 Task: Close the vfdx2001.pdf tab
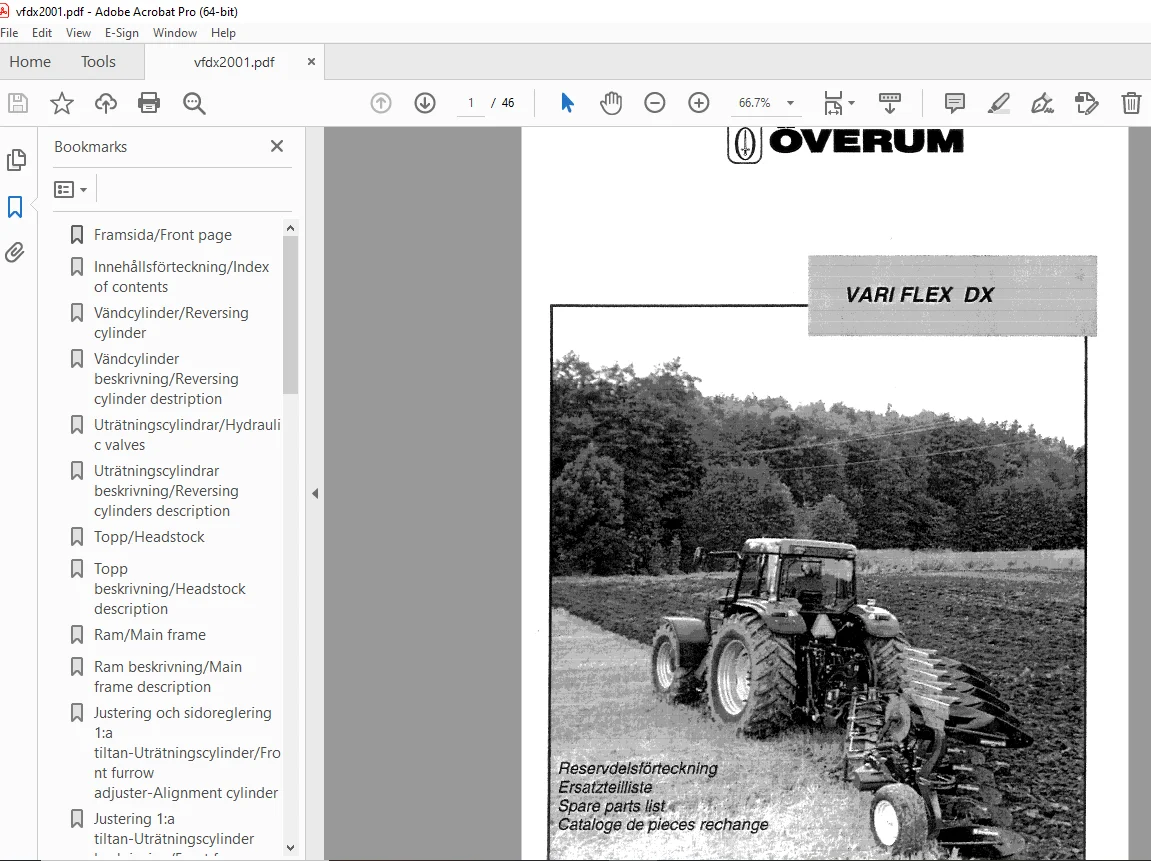pos(311,62)
